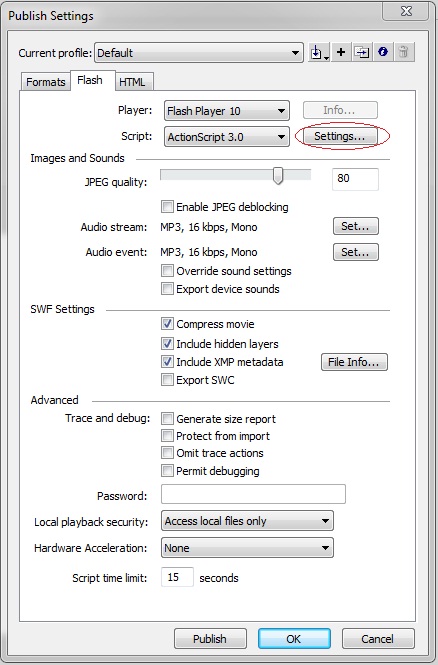
Task: Open Local playback security dropdown
Action: tap(247, 521)
